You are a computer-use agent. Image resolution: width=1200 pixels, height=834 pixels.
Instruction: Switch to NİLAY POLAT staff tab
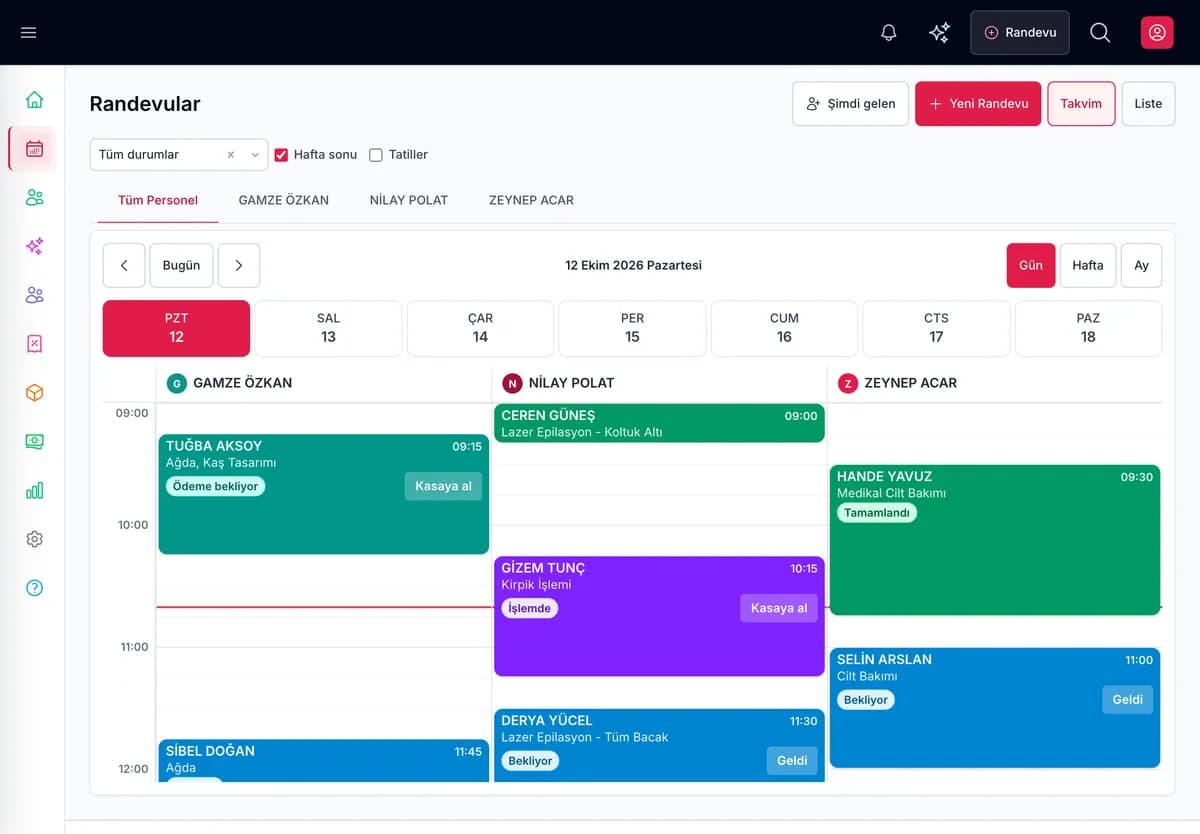[x=409, y=200]
